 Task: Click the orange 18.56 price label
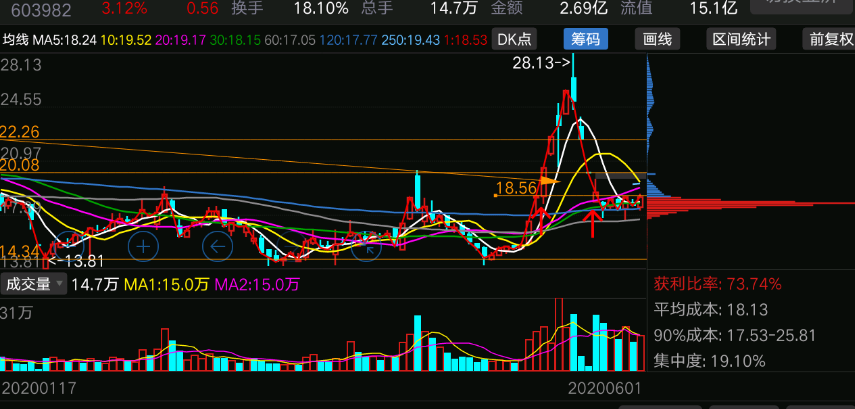click(x=516, y=188)
